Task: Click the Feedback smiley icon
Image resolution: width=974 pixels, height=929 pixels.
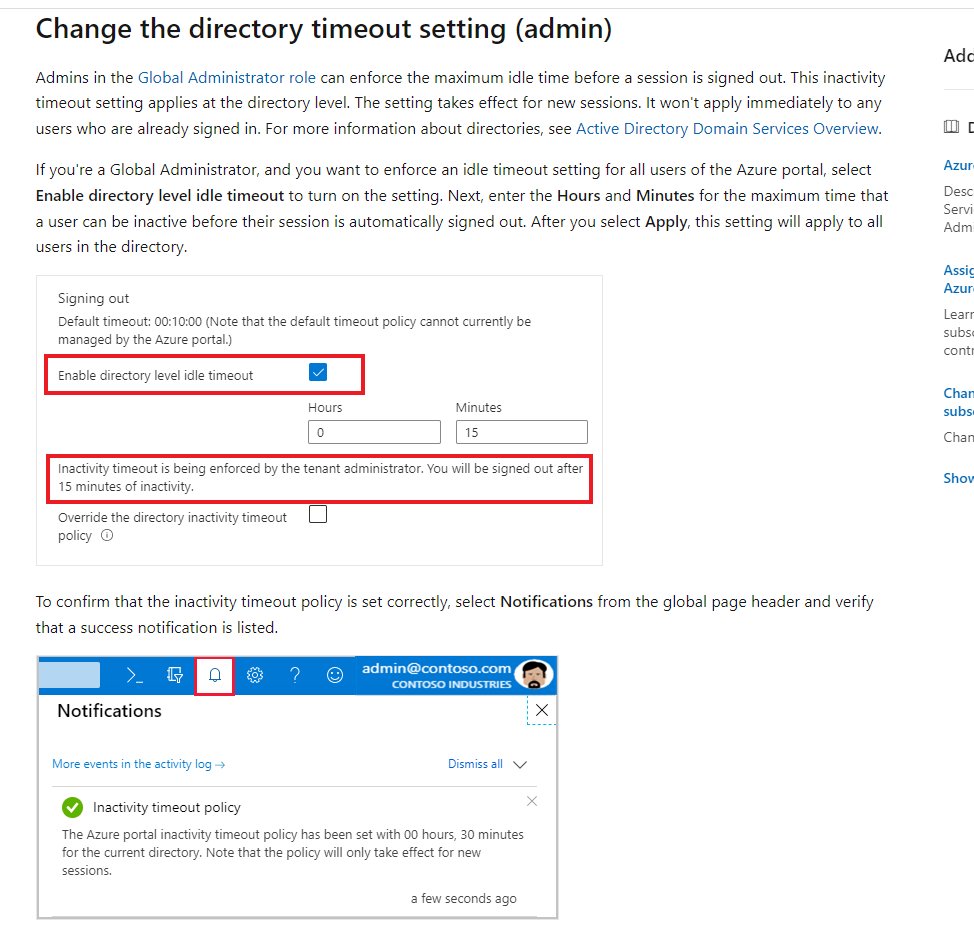Action: [335, 675]
